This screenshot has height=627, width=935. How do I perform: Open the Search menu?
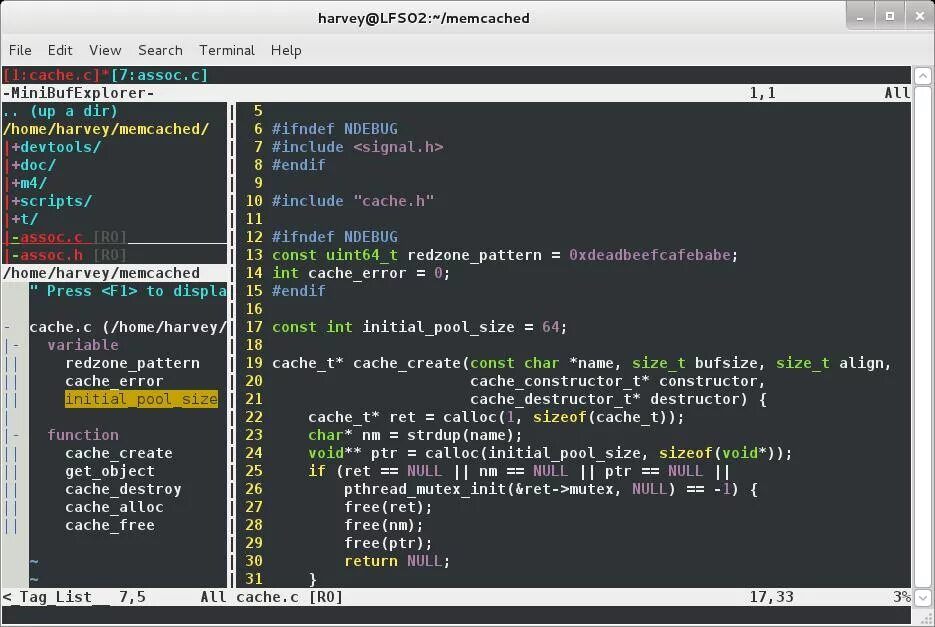[160, 50]
